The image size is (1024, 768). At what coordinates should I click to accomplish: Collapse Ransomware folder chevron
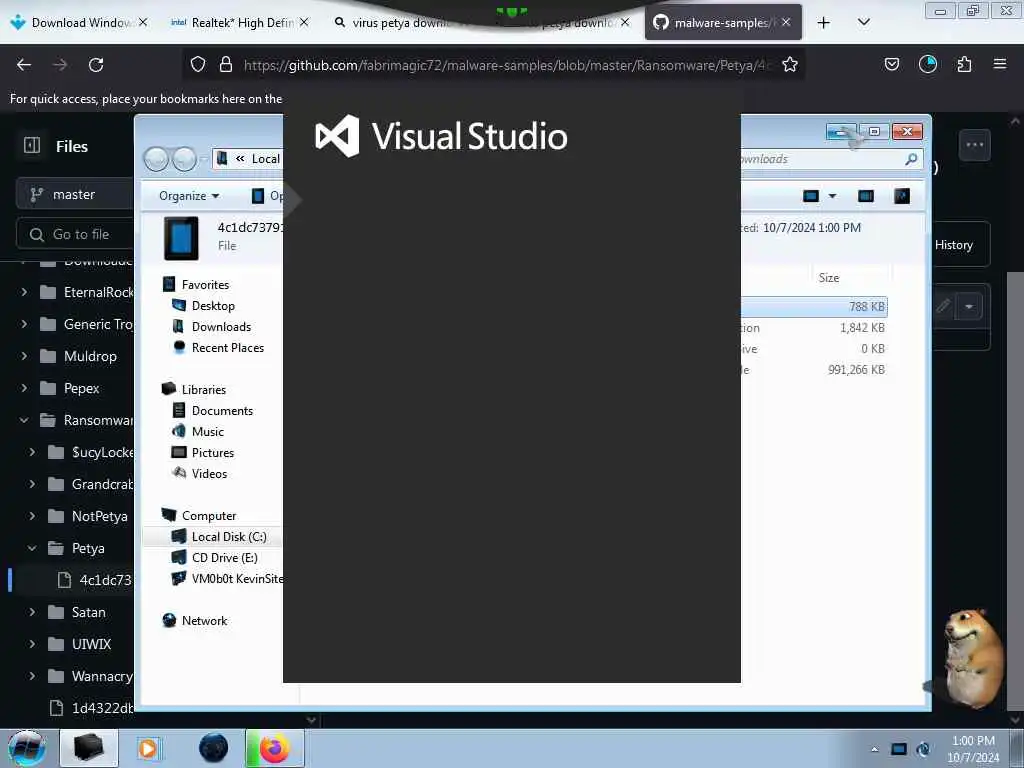pos(24,420)
